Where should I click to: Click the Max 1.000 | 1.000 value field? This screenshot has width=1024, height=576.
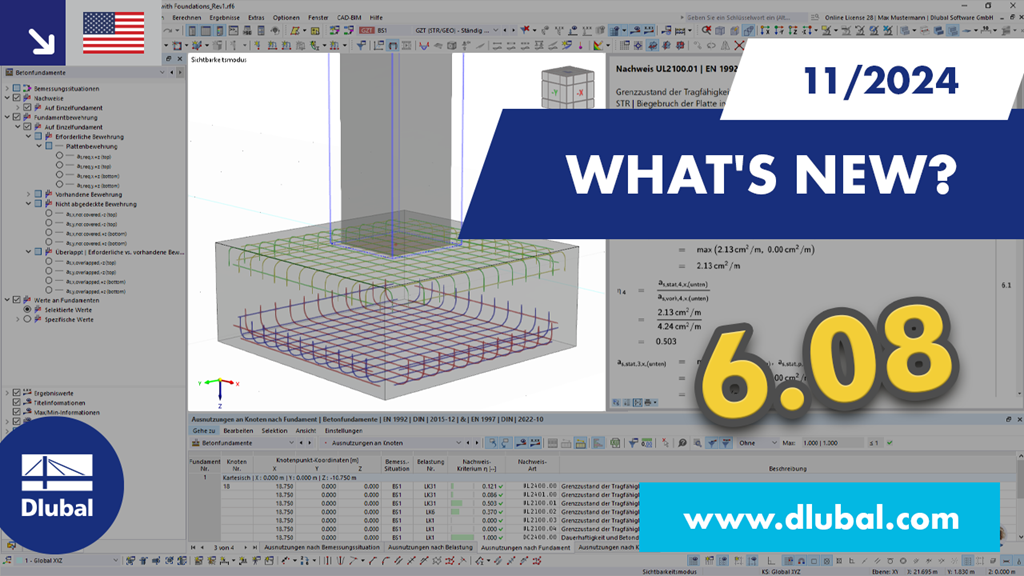tap(832, 443)
